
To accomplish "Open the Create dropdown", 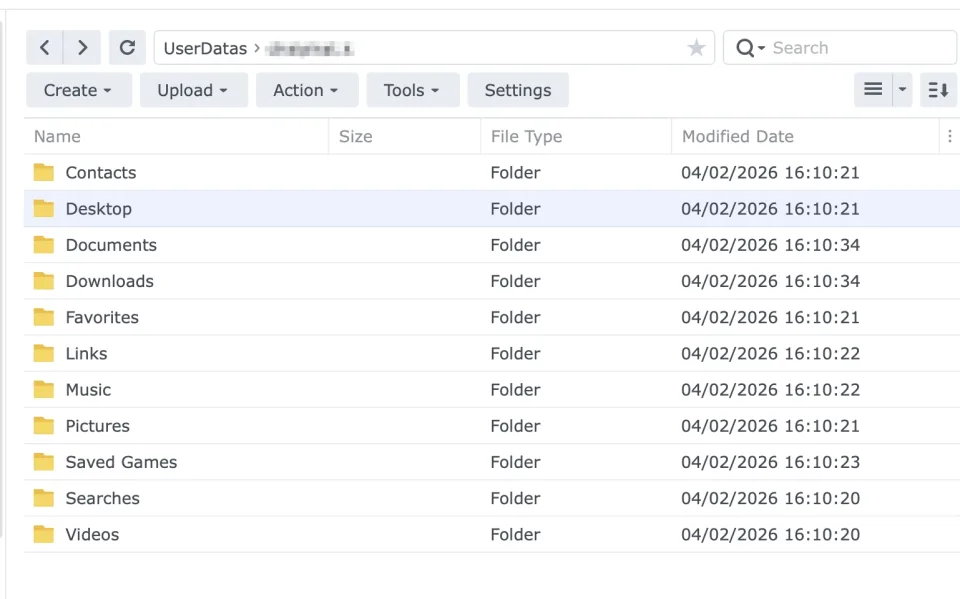I will [79, 90].
